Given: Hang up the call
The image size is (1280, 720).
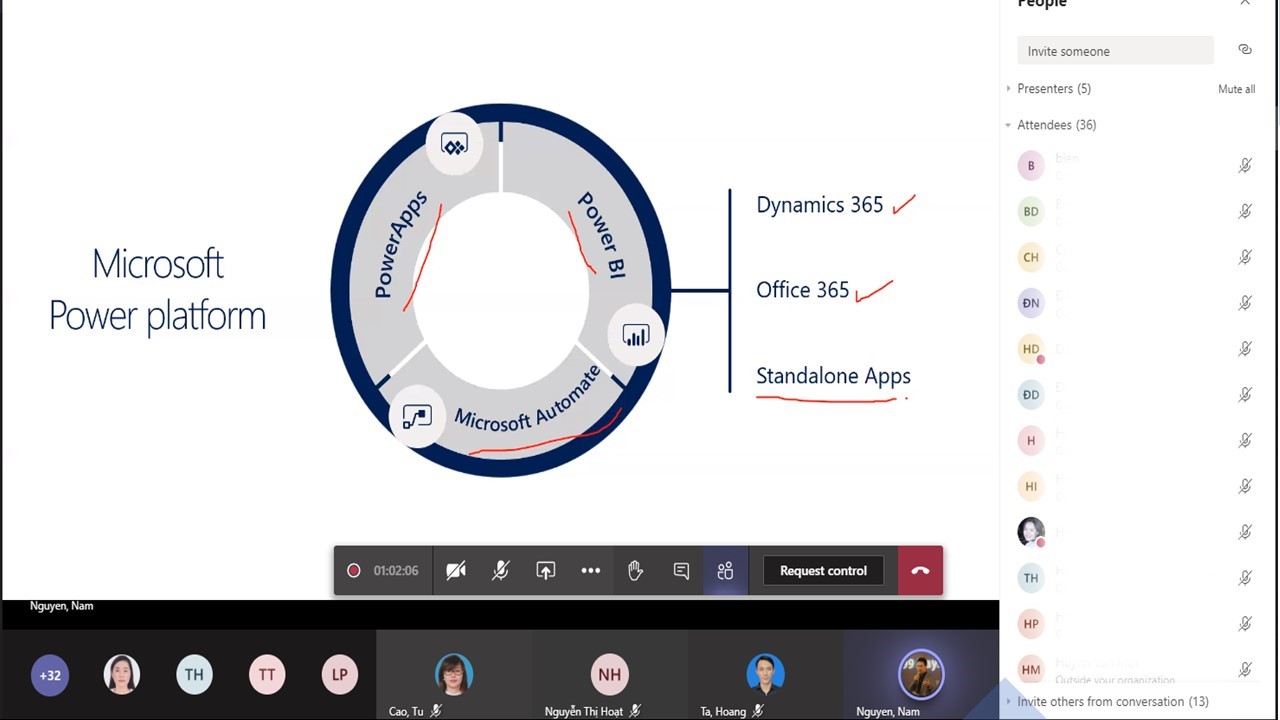Looking at the screenshot, I should tap(920, 570).
